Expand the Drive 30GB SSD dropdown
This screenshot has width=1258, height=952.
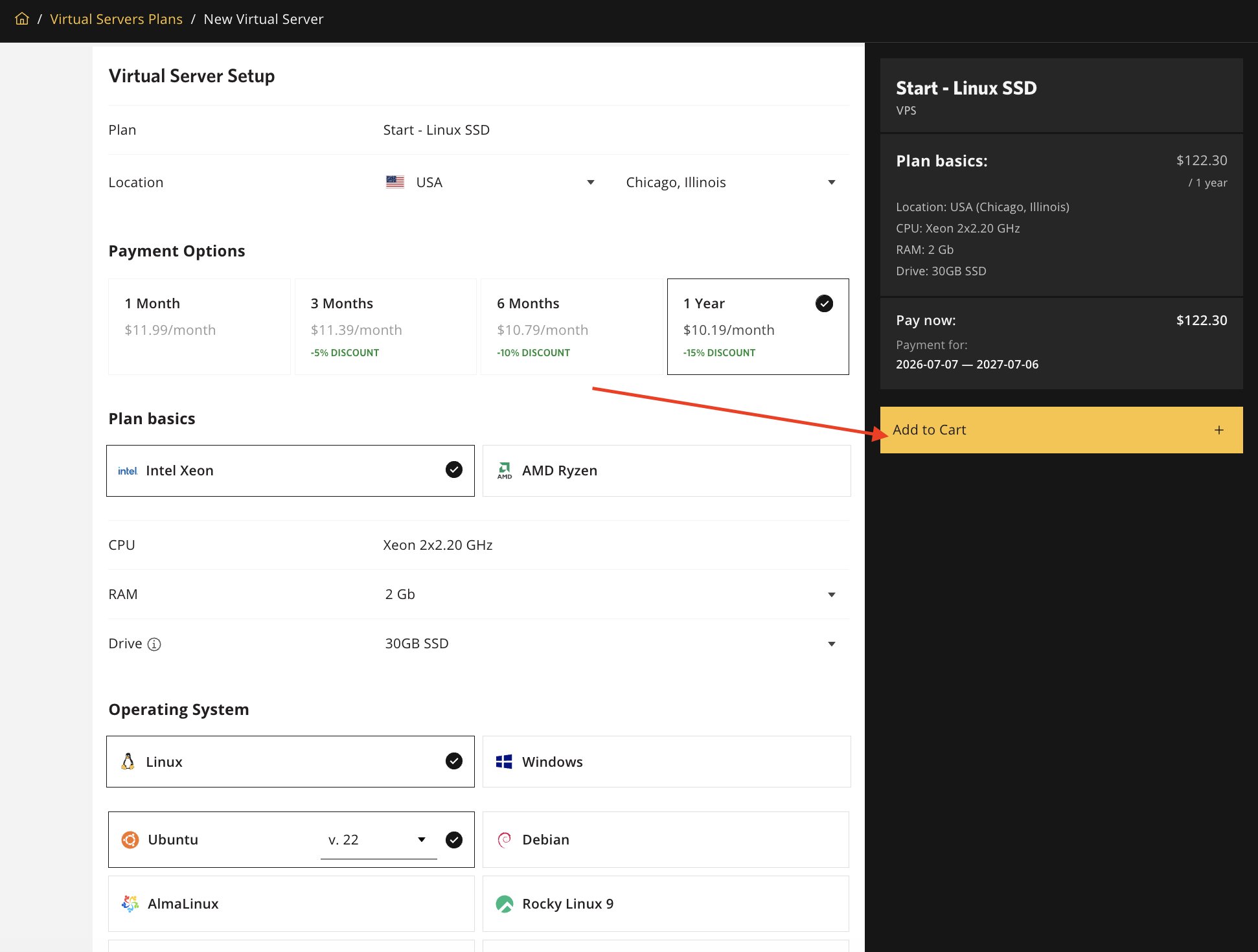click(610, 644)
